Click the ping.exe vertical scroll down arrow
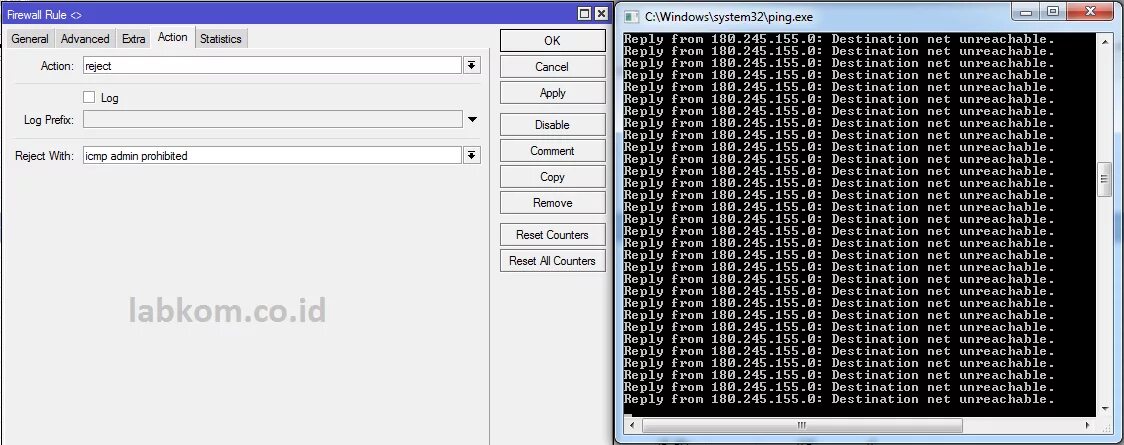 click(1104, 409)
